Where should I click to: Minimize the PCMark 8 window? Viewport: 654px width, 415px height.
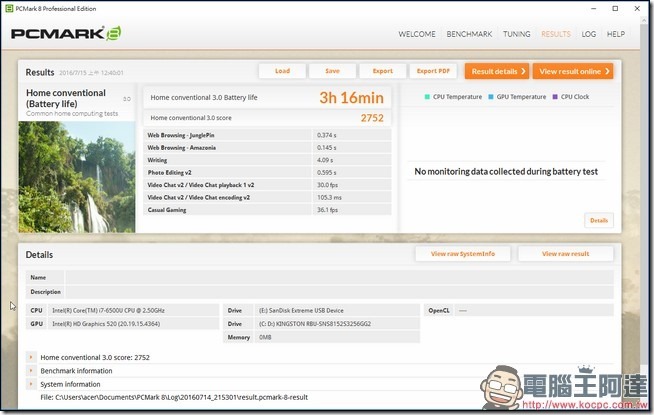594,8
